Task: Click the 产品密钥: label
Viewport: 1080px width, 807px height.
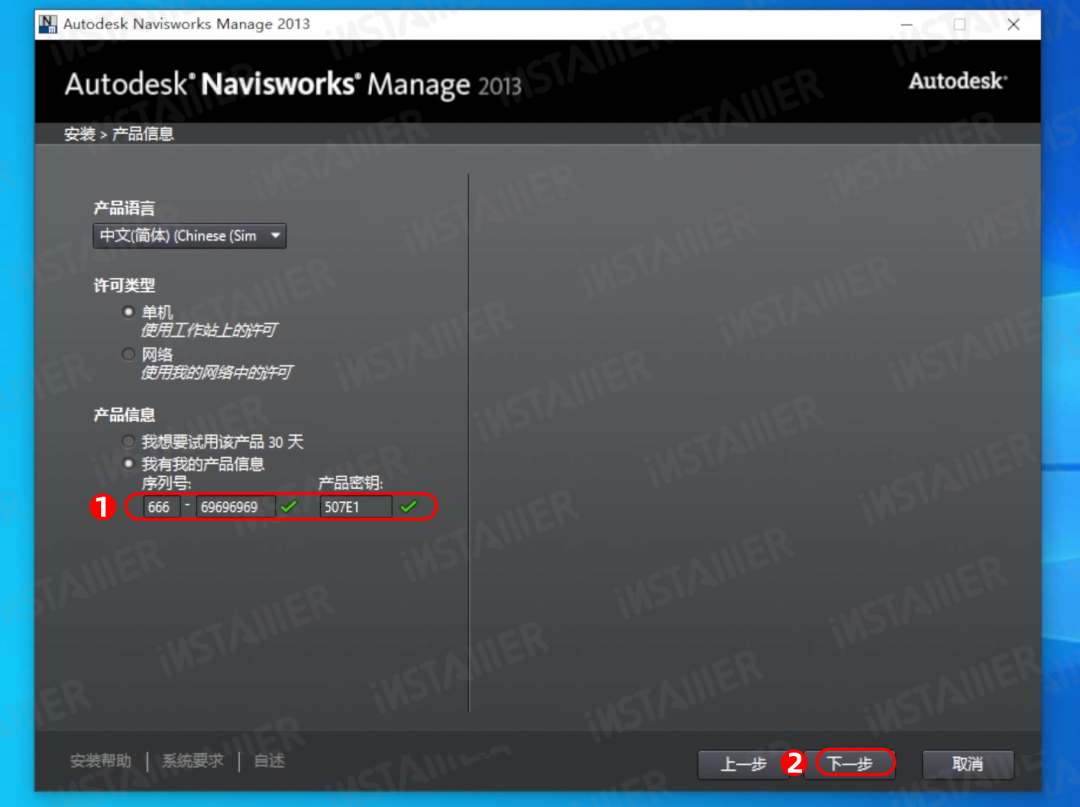Action: tap(351, 483)
